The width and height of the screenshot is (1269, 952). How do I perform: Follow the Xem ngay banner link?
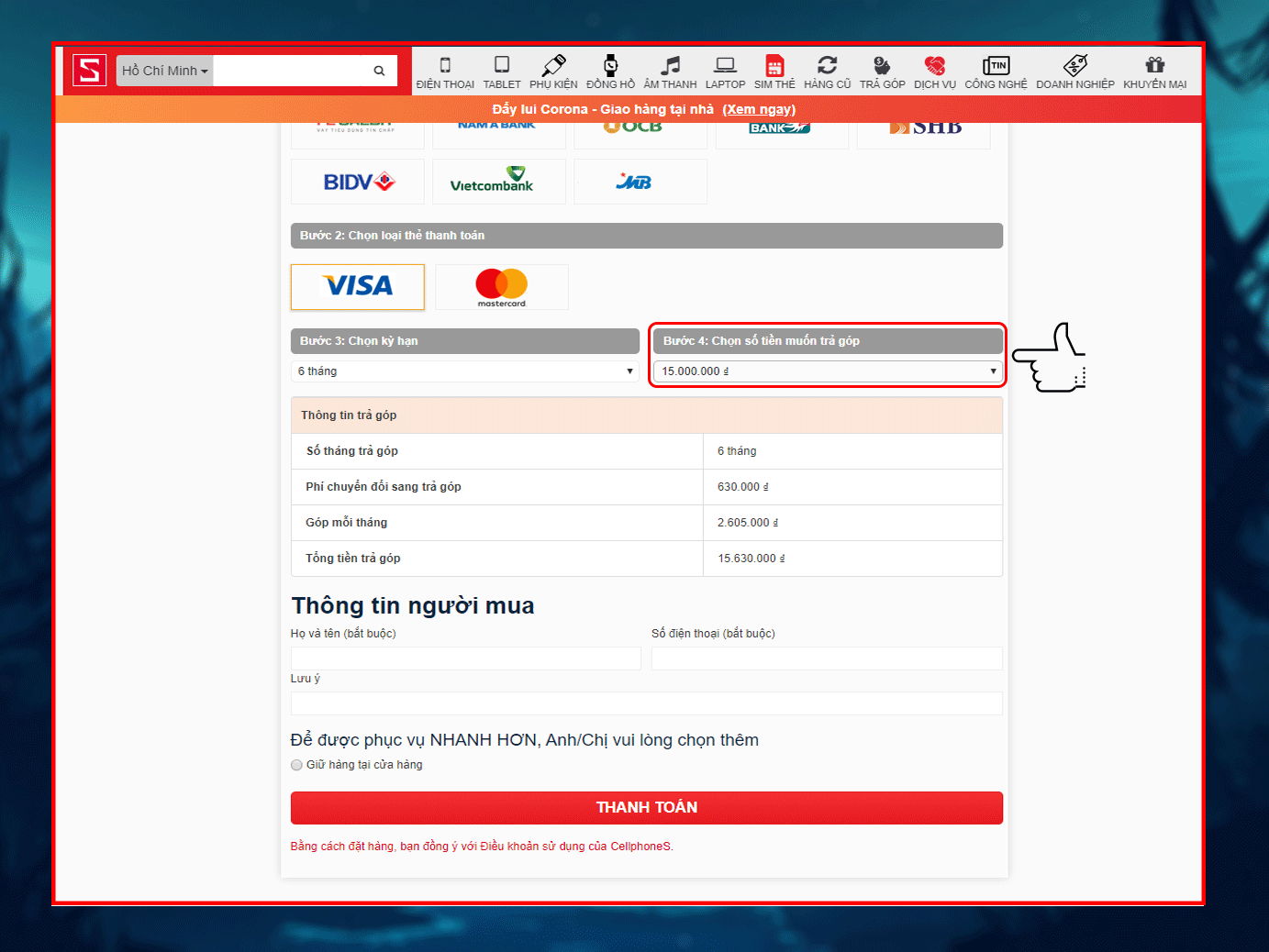click(x=759, y=109)
